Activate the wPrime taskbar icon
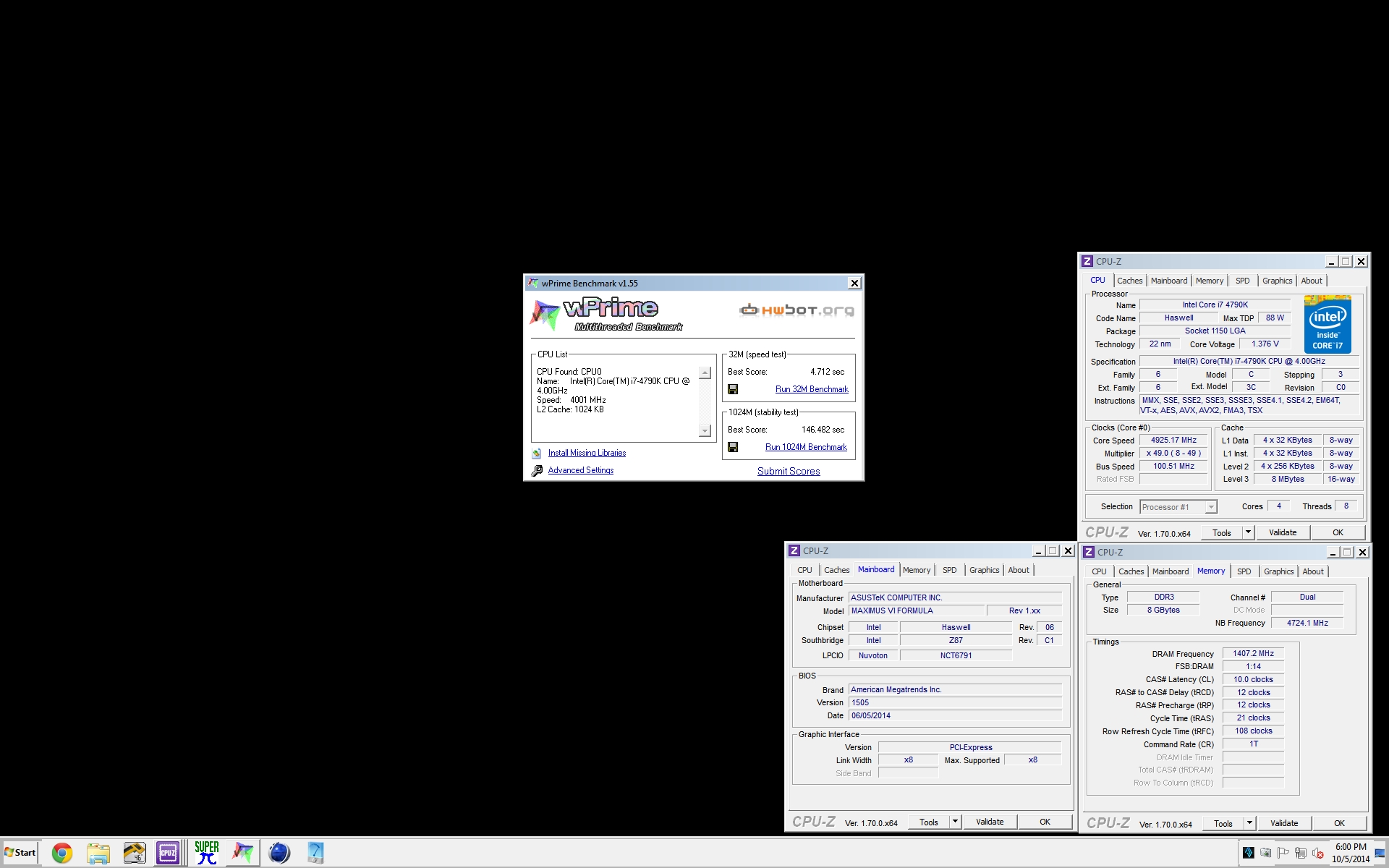The width and height of the screenshot is (1389, 868). click(x=242, y=854)
